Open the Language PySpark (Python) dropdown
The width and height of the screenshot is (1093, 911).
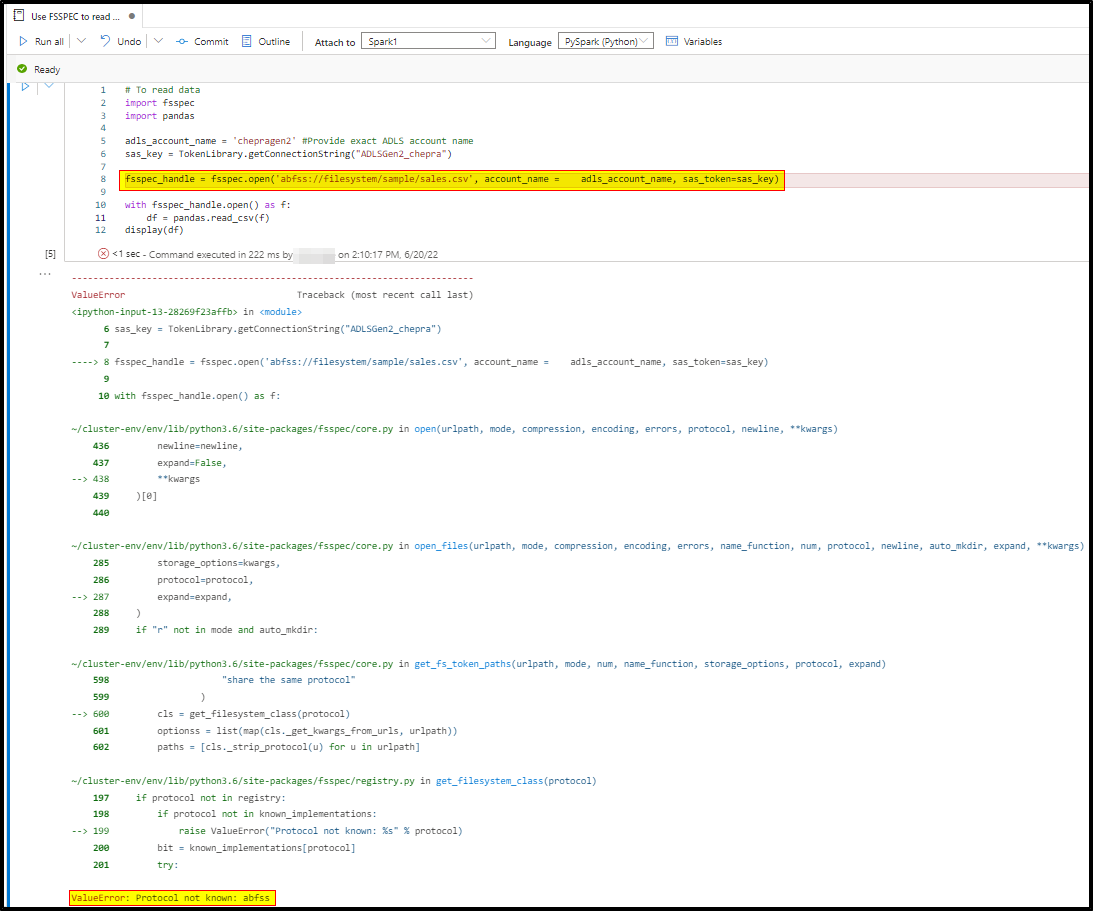tap(606, 41)
